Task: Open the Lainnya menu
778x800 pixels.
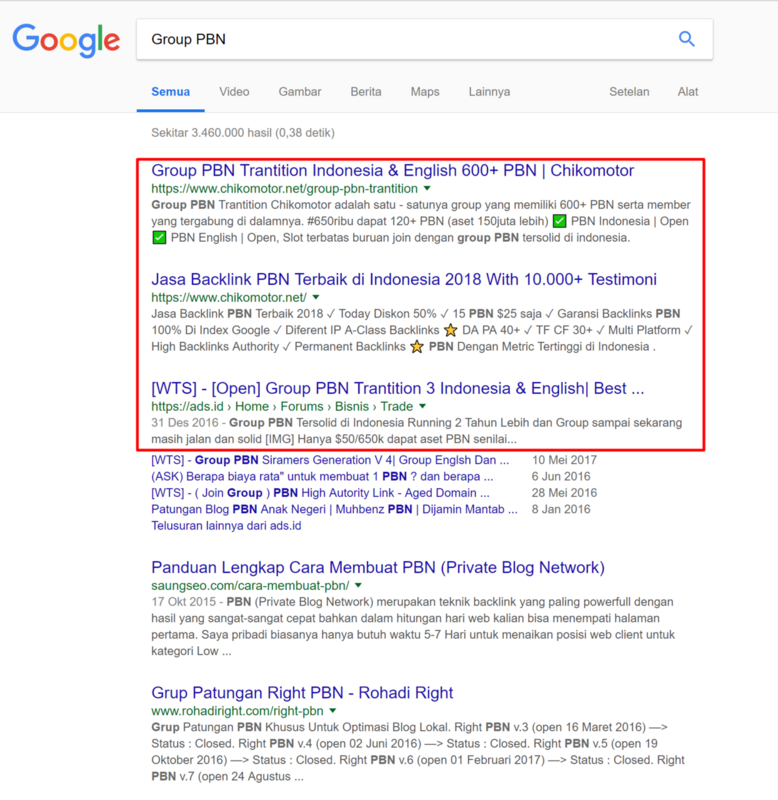Action: 489,92
